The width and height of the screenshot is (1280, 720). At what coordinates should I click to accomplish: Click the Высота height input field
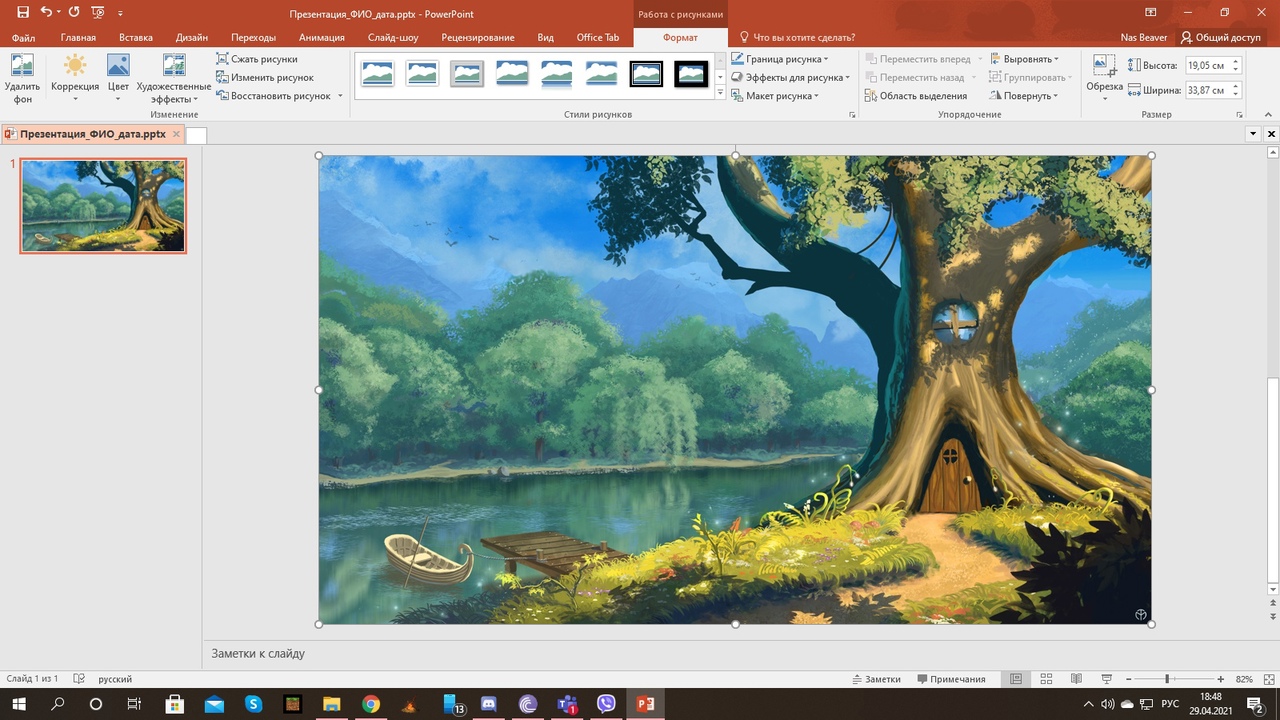tap(1207, 65)
